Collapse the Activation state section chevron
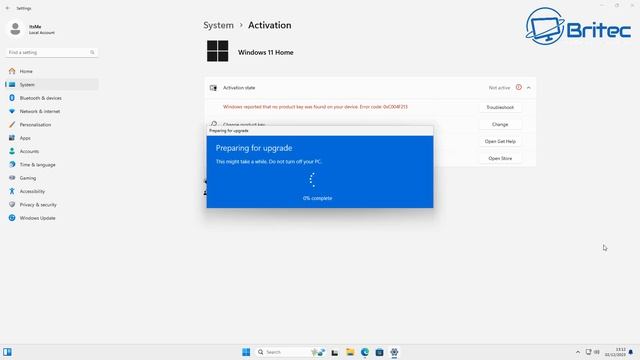The height and width of the screenshot is (360, 640). click(x=529, y=88)
